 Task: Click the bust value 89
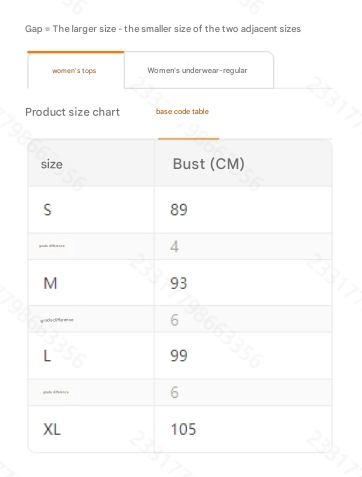click(179, 210)
